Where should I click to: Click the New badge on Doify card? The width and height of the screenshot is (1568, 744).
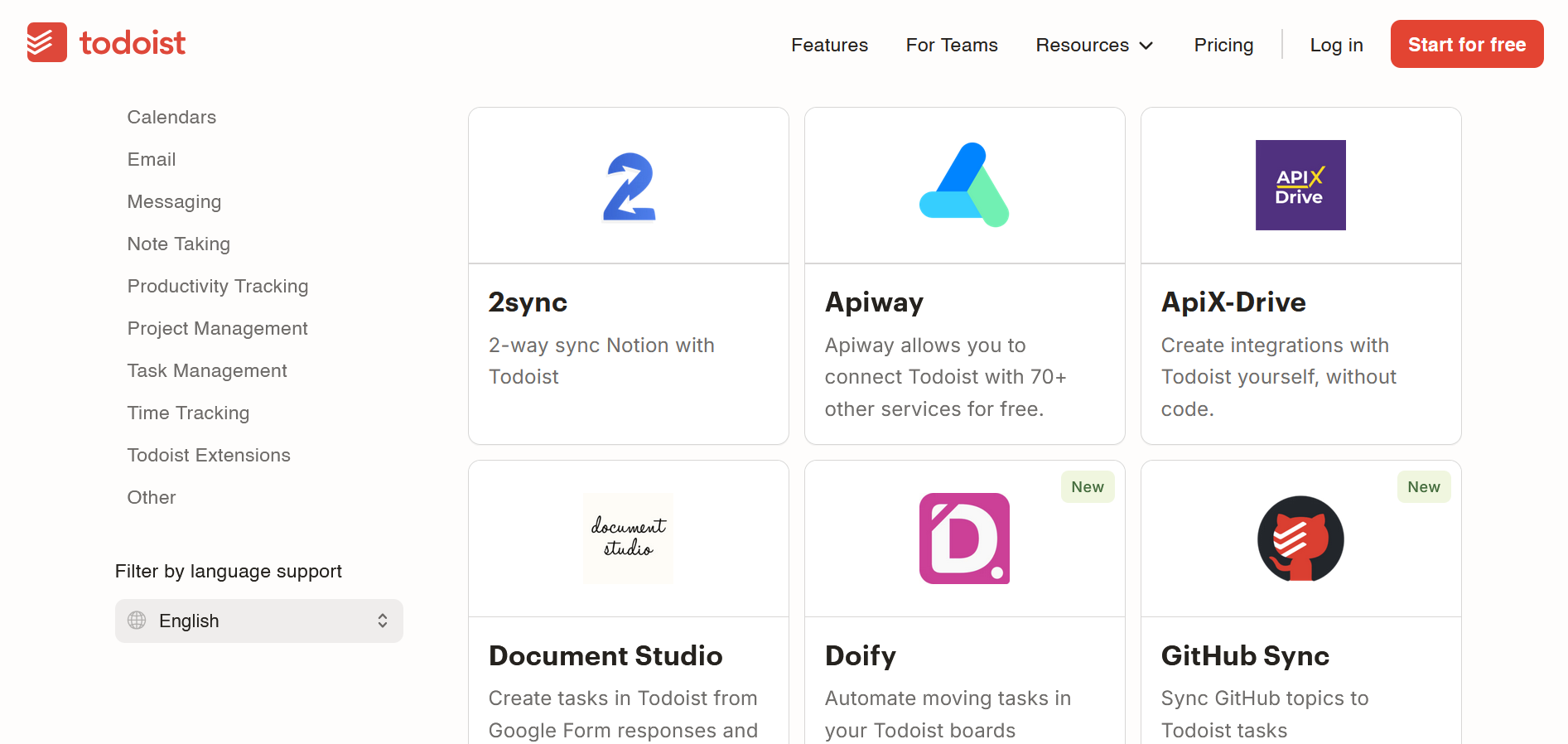[x=1088, y=487]
